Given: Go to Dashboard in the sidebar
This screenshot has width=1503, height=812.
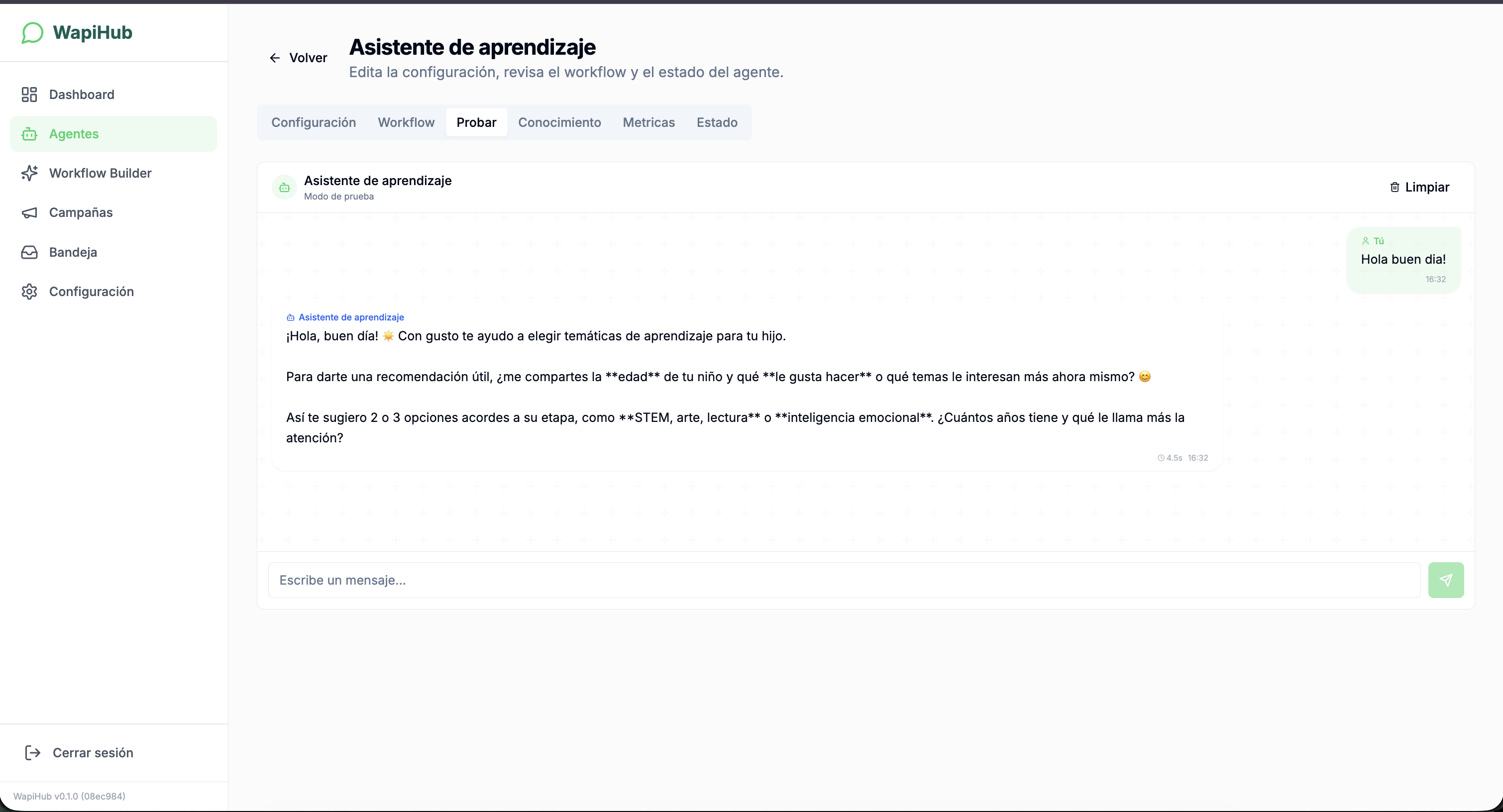Looking at the screenshot, I should [x=113, y=95].
